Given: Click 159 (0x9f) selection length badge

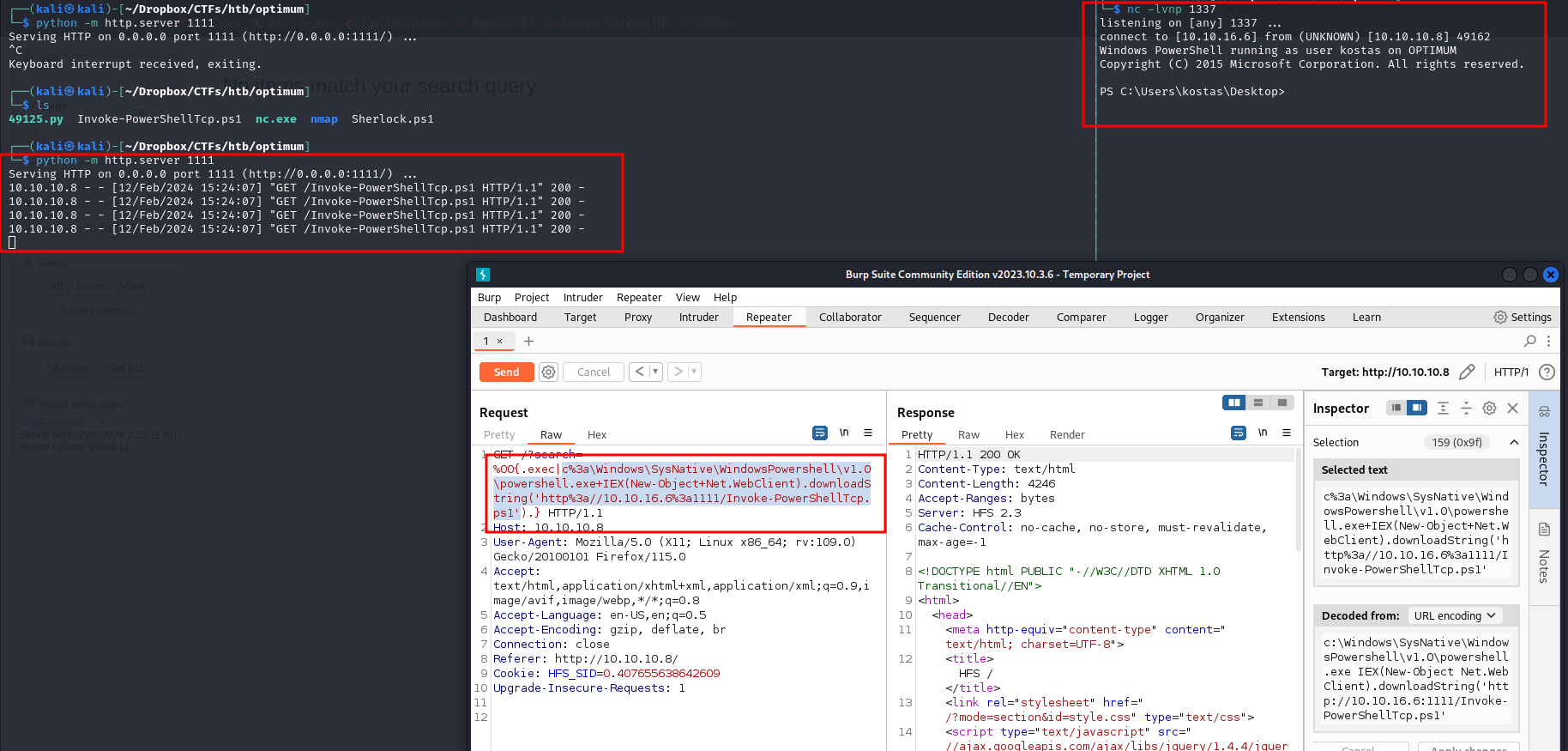Looking at the screenshot, I should tap(1456, 442).
